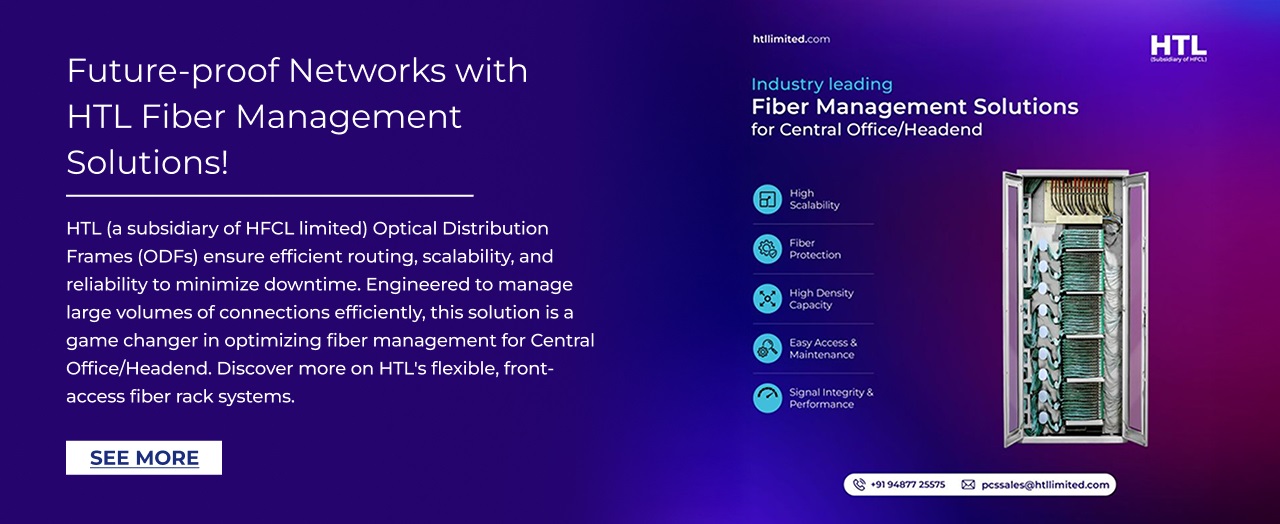Click the pcssales@htllimited.com email address

tap(1045, 484)
